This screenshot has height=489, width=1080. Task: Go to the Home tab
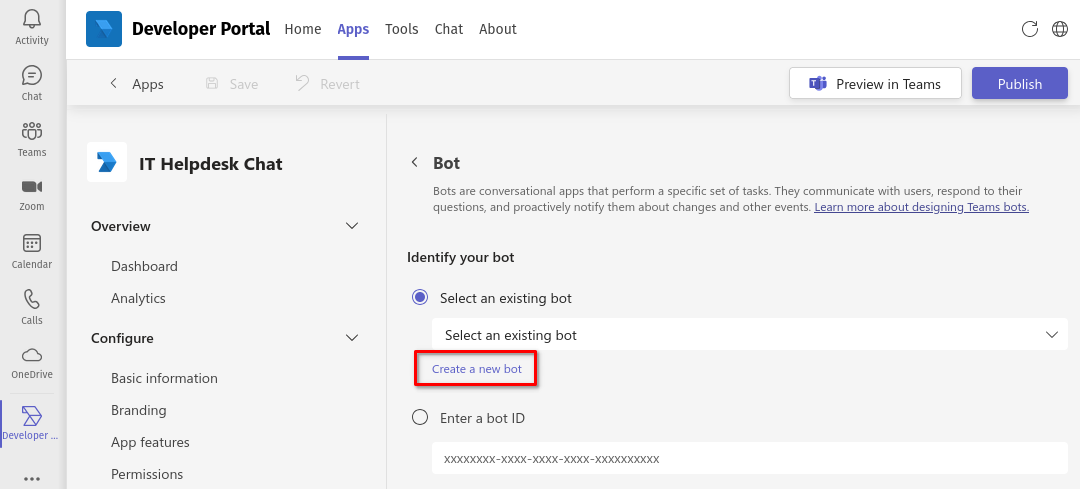point(303,29)
